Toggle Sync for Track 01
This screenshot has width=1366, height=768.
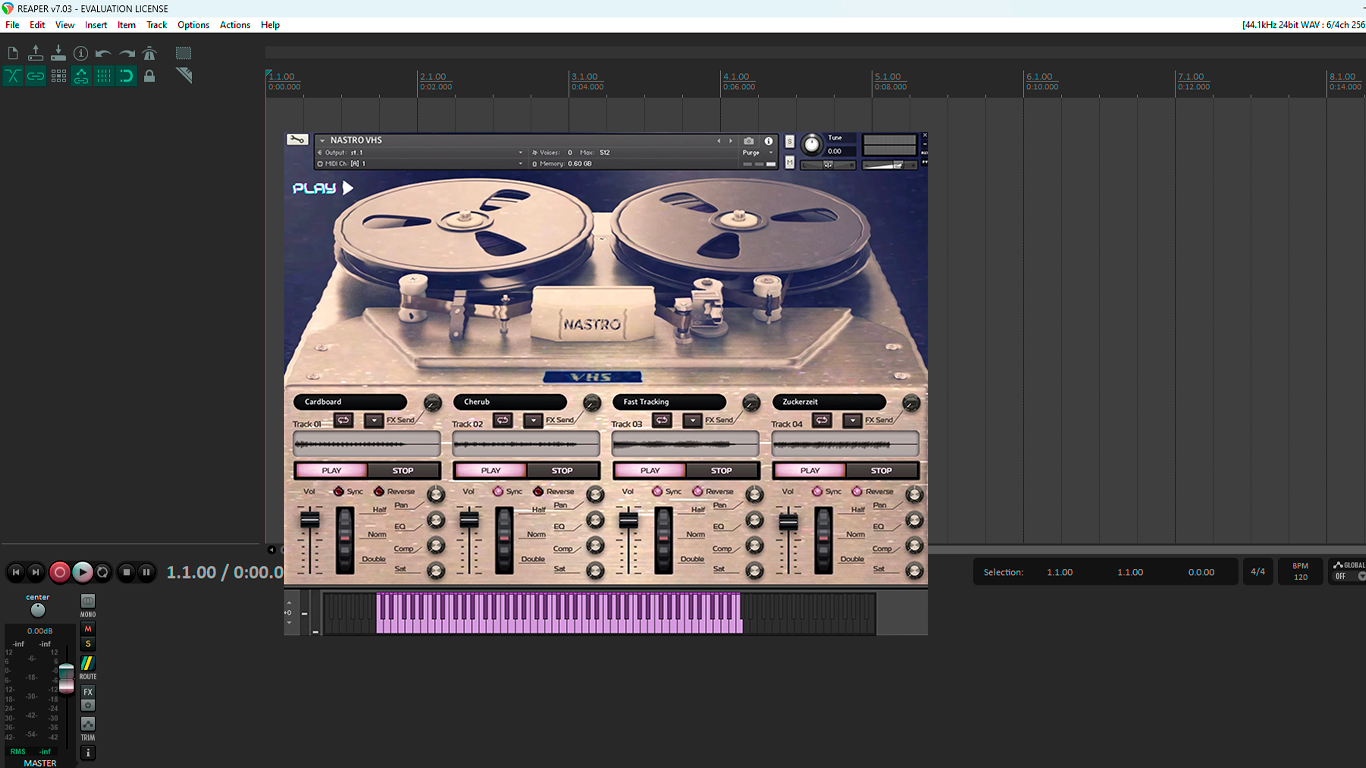(339, 491)
